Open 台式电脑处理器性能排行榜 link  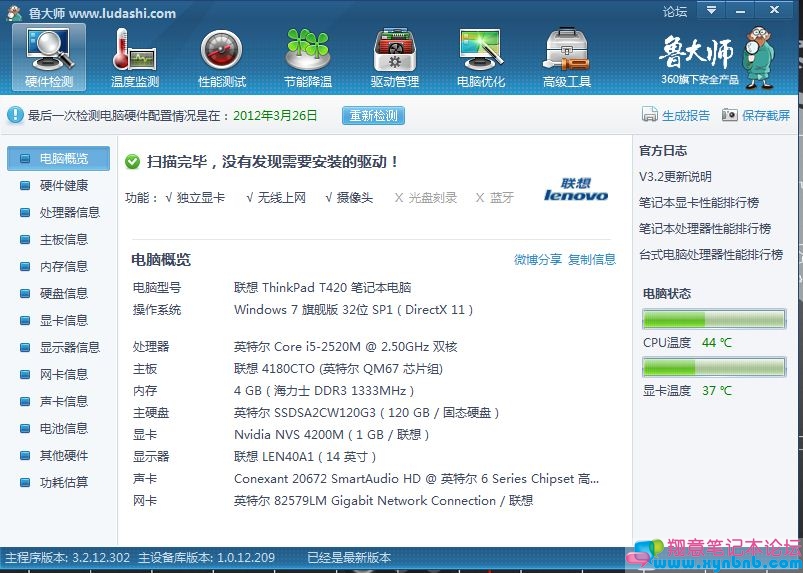711,254
